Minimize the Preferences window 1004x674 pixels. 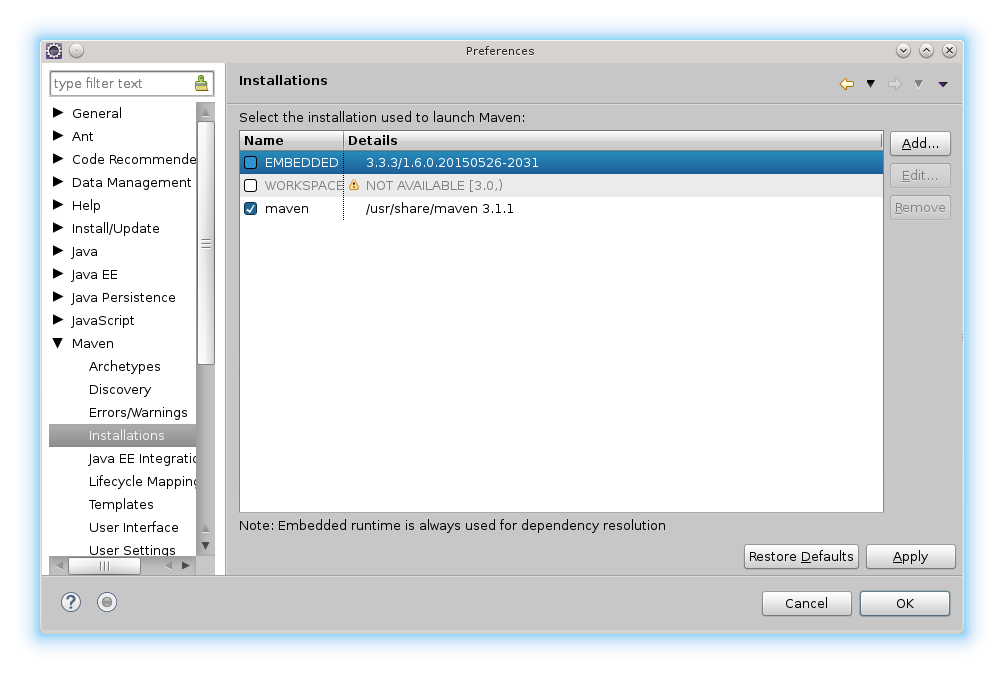tap(903, 51)
